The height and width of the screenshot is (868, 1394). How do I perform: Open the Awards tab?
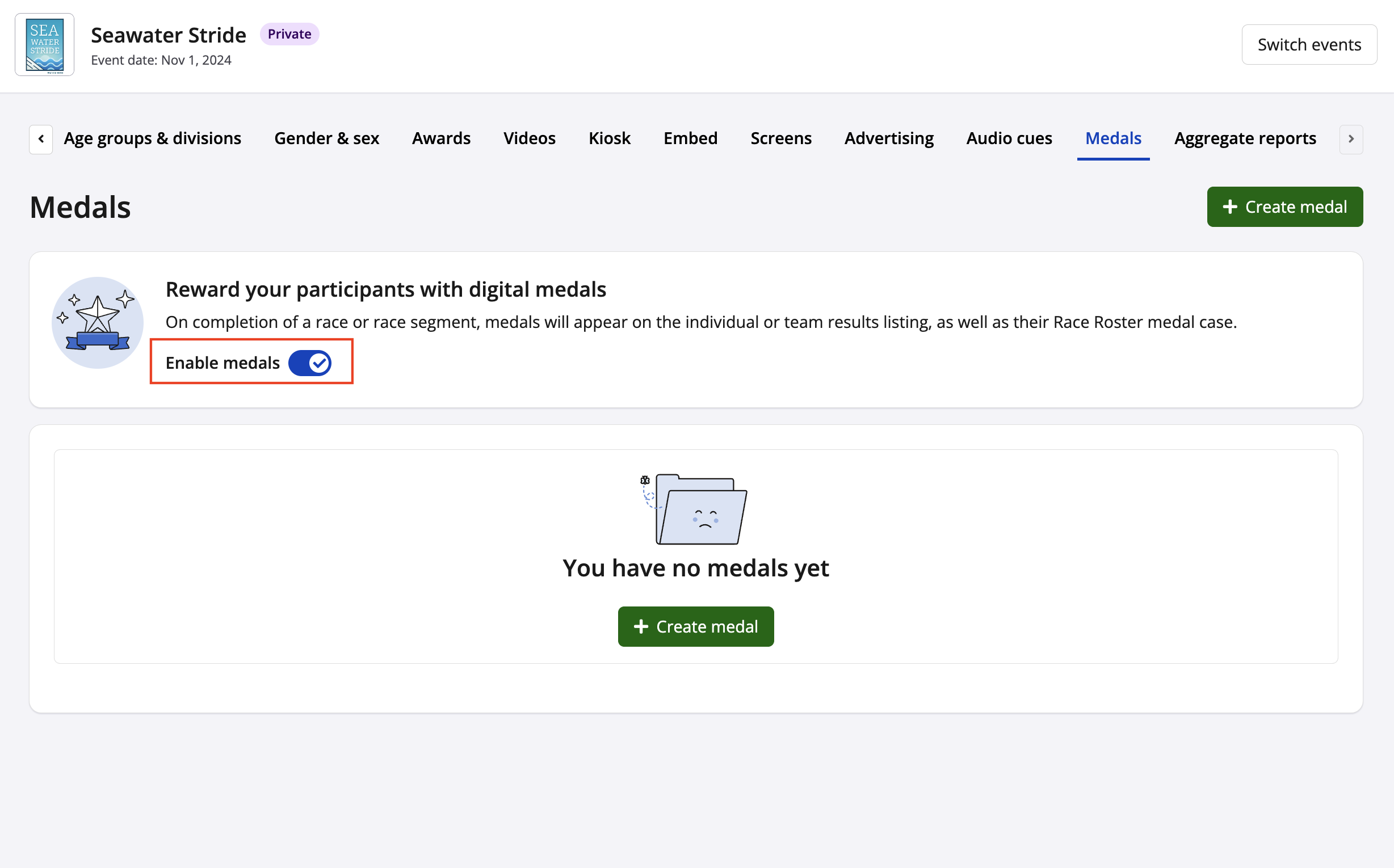click(440, 138)
